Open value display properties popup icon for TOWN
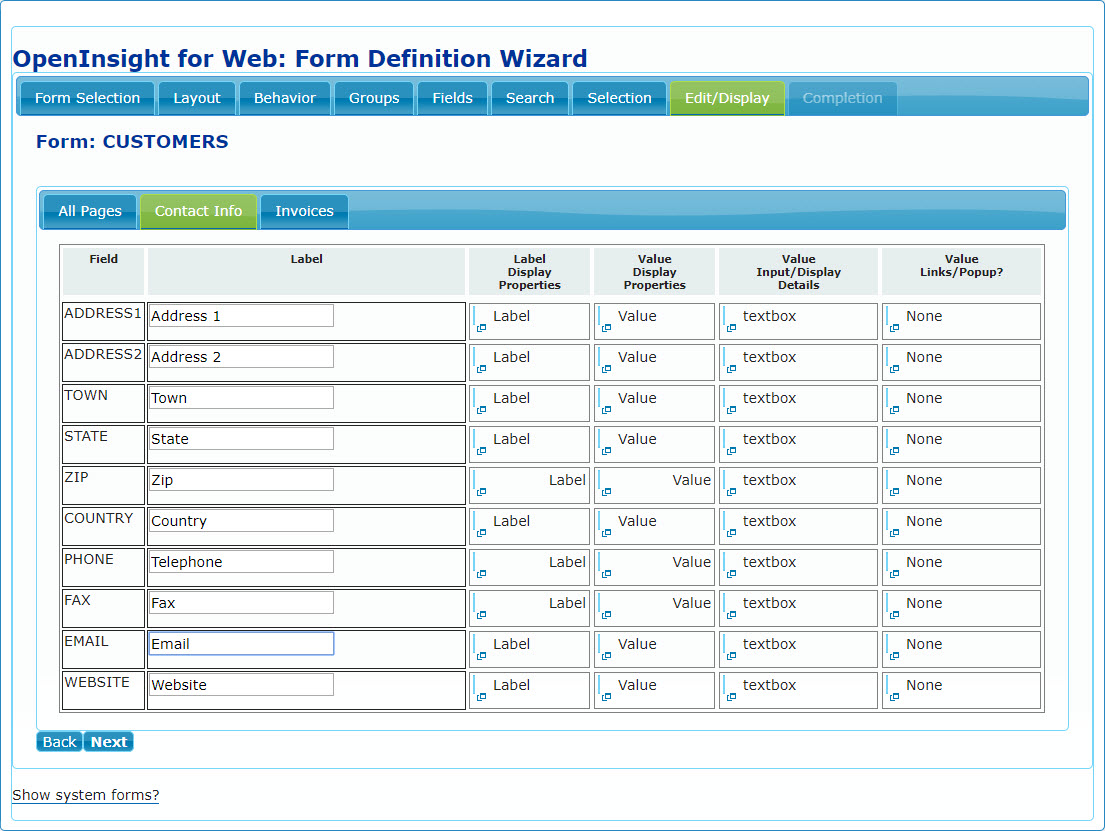Viewport: 1105px width, 831px height. (606, 410)
